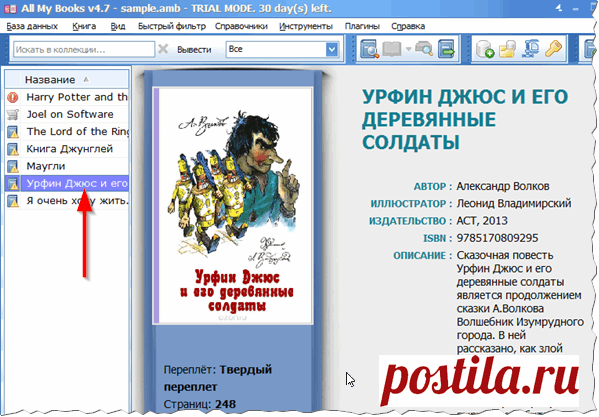Click the author name 'Александр Волков'
Image resolution: width=599 pixels, height=417 pixels.
tap(503, 186)
